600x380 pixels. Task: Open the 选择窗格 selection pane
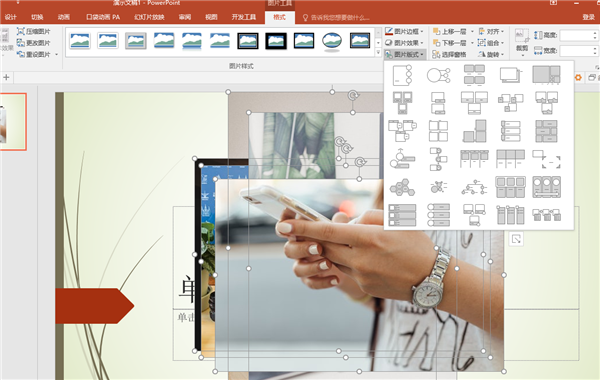pos(449,54)
